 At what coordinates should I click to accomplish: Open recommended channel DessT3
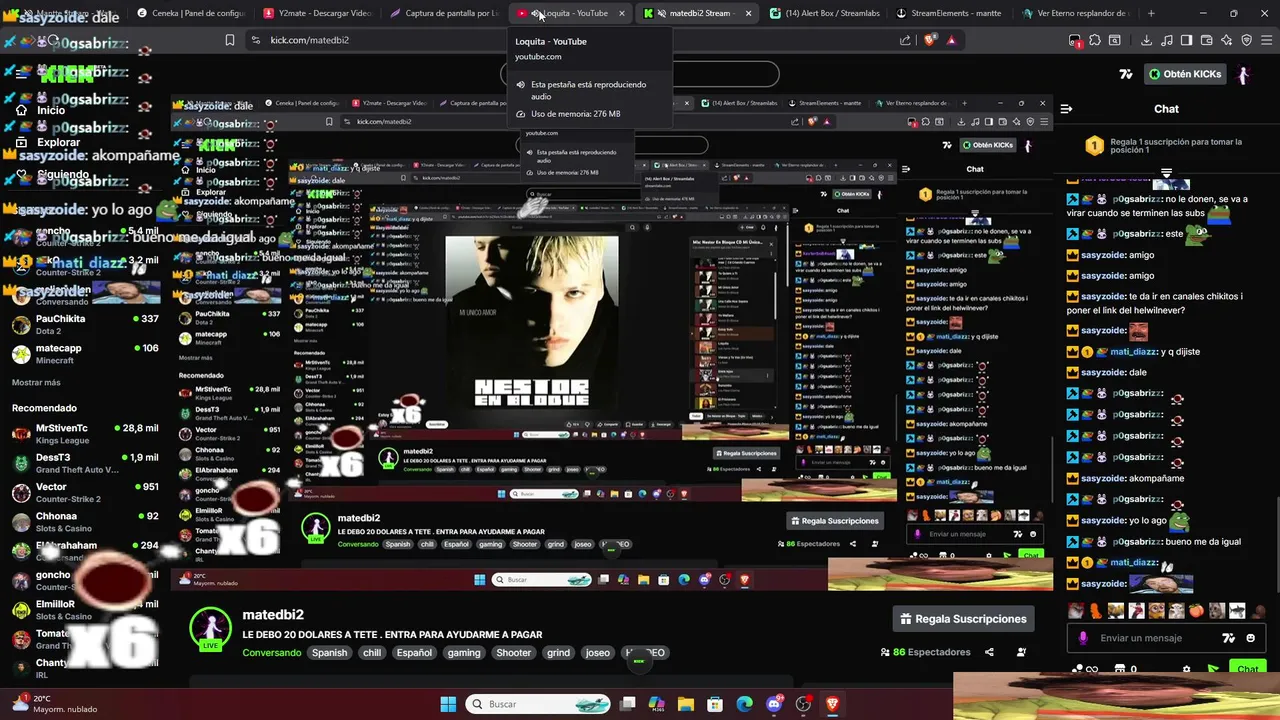pyautogui.click(x=85, y=463)
